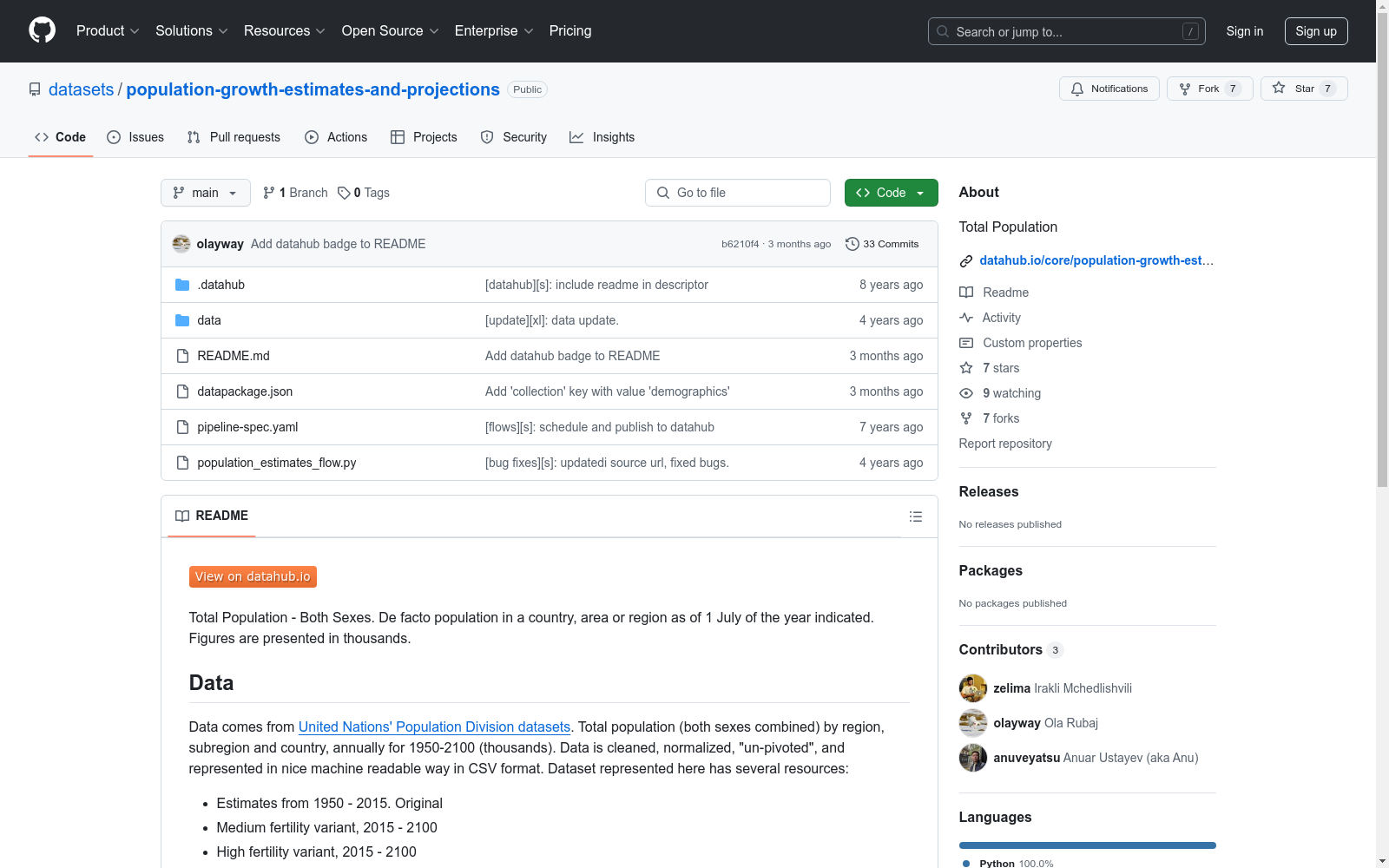This screenshot has width=1389, height=868.
Task: Open the .datahub folder
Action: [221, 285]
